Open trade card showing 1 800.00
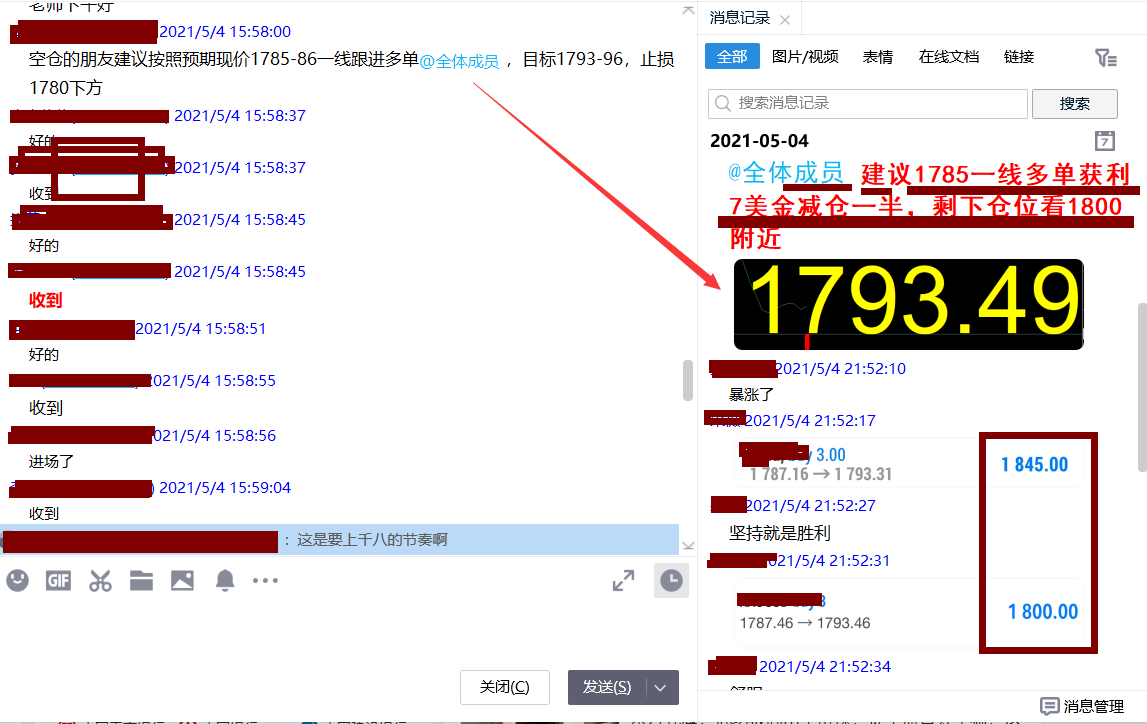This screenshot has width=1147, height=724. pos(909,612)
